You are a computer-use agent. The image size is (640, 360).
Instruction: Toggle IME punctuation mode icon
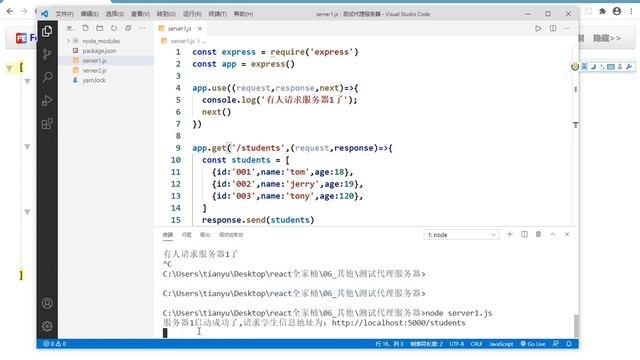(x=602, y=67)
